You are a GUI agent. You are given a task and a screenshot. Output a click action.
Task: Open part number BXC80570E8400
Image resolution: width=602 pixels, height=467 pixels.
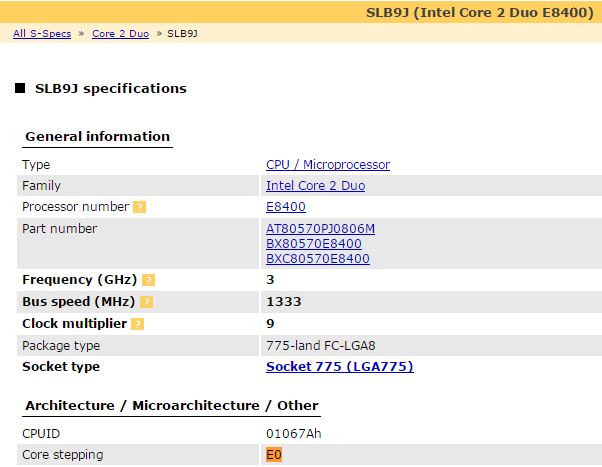coord(318,259)
